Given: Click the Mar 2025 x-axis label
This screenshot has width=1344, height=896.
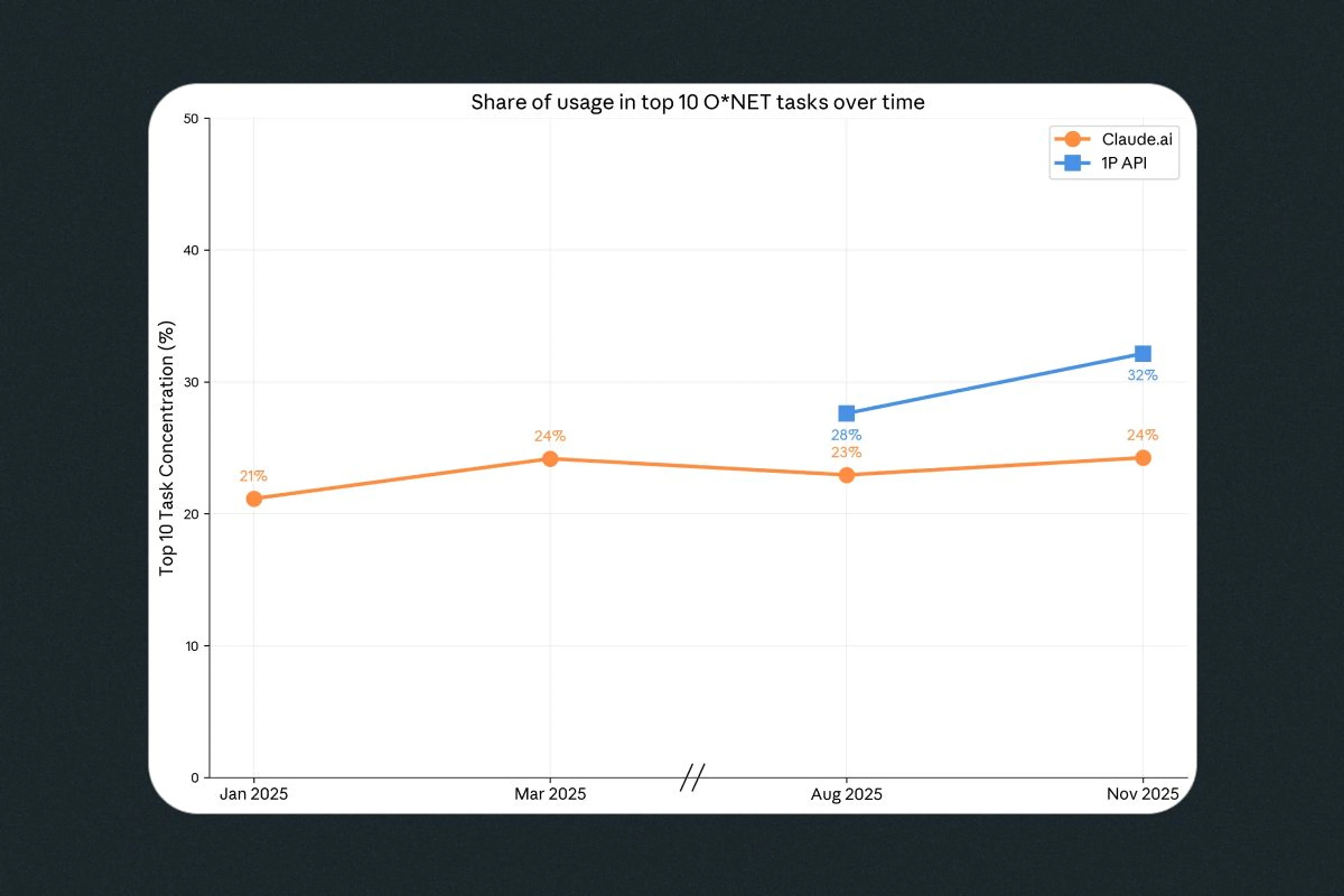Looking at the screenshot, I should [x=550, y=794].
